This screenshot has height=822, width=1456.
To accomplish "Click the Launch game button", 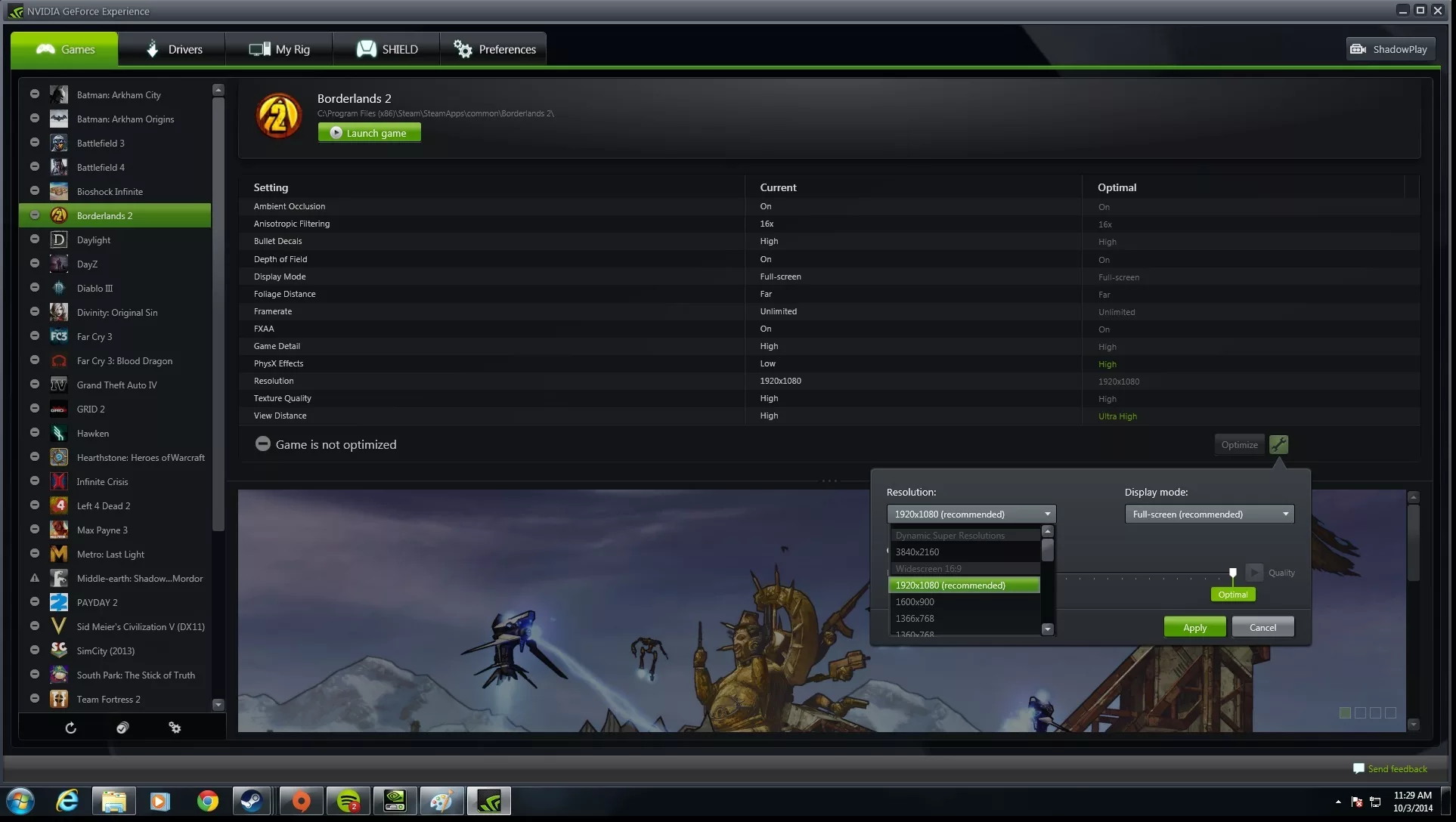I will (x=369, y=132).
